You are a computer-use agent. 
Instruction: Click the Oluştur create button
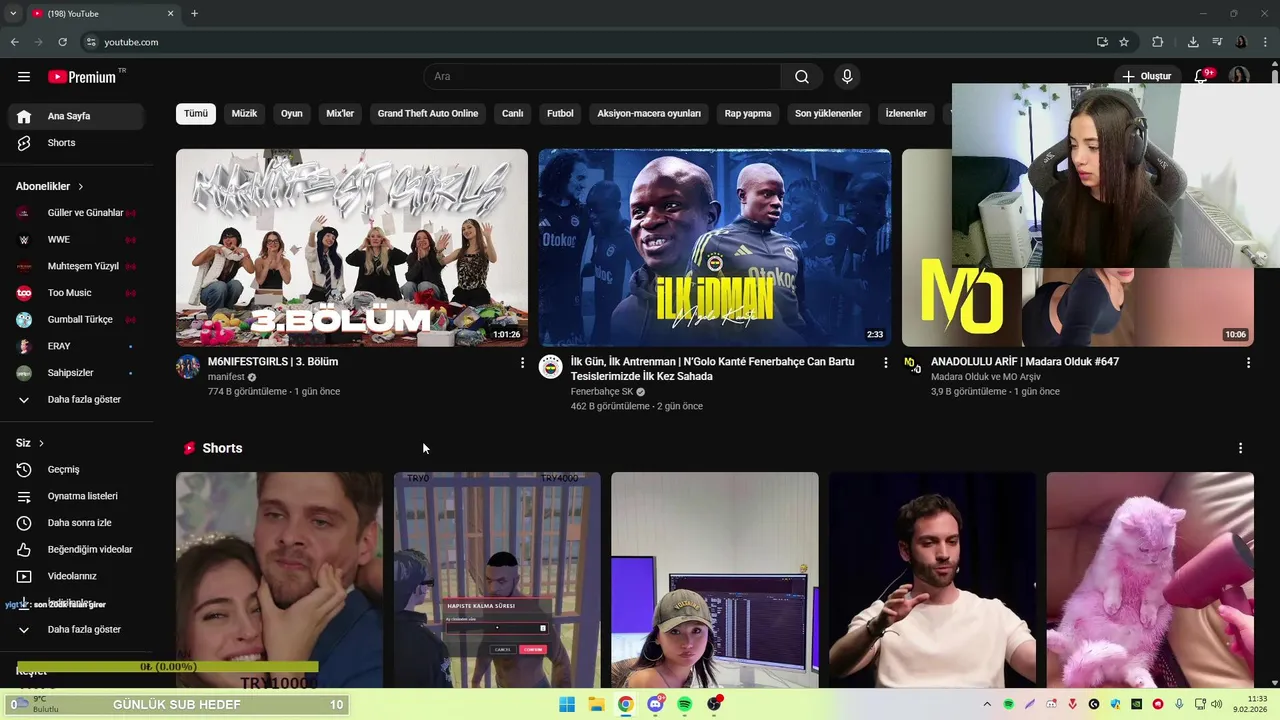click(1146, 76)
